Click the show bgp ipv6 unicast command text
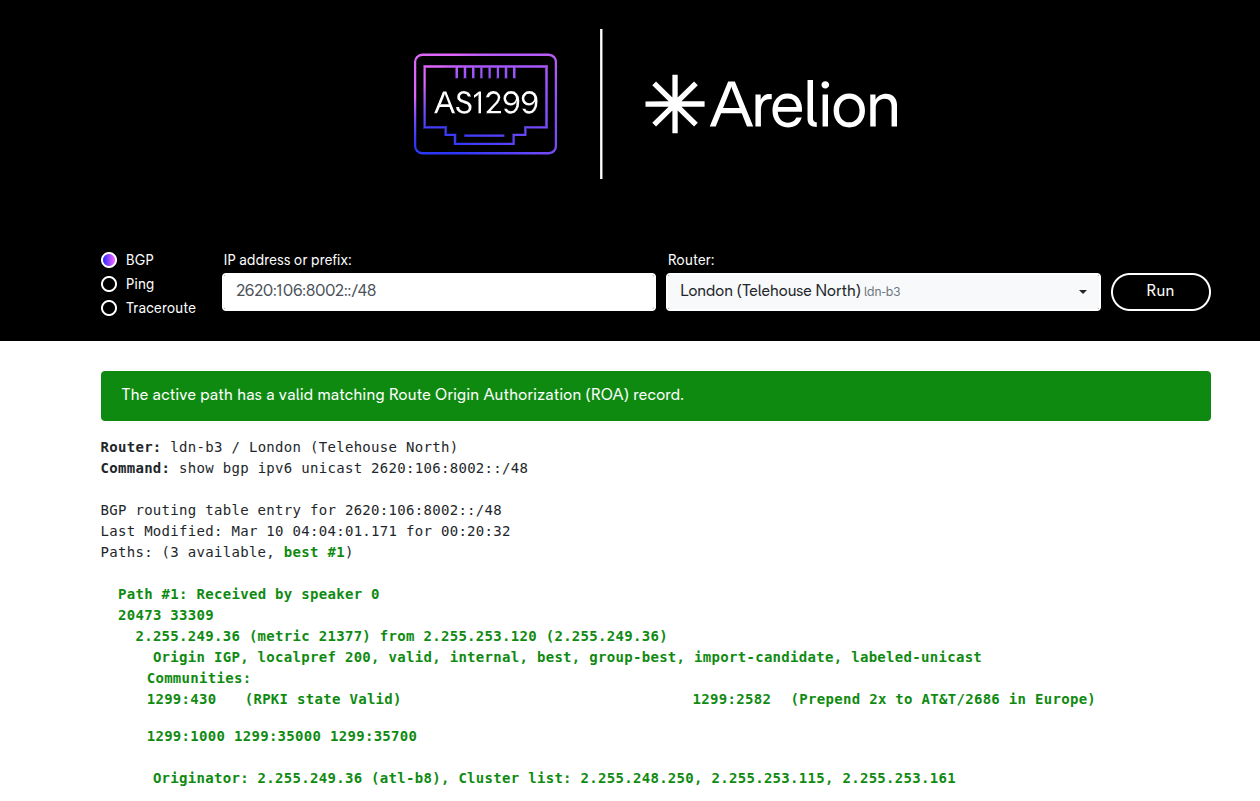The image size is (1260, 801). 353,468
